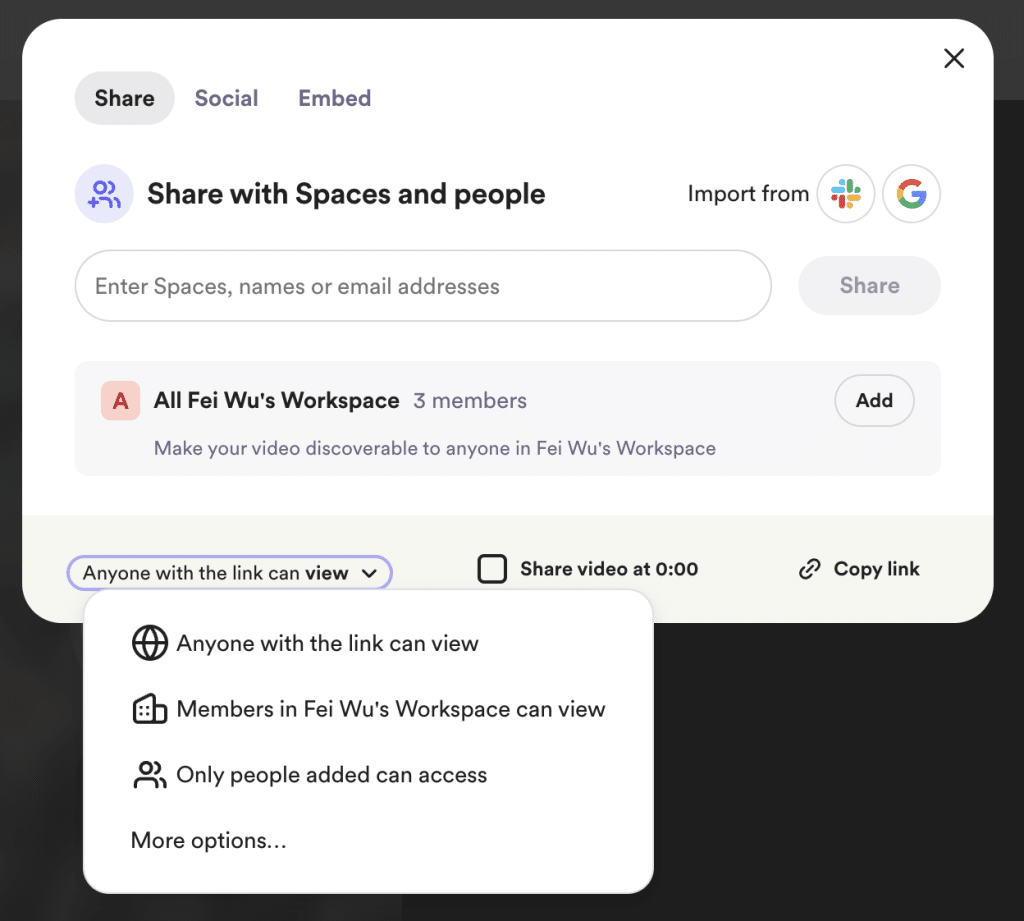Enable the 'Share video at 0:00' checkbox
This screenshot has width=1024, height=921.
tap(492, 570)
